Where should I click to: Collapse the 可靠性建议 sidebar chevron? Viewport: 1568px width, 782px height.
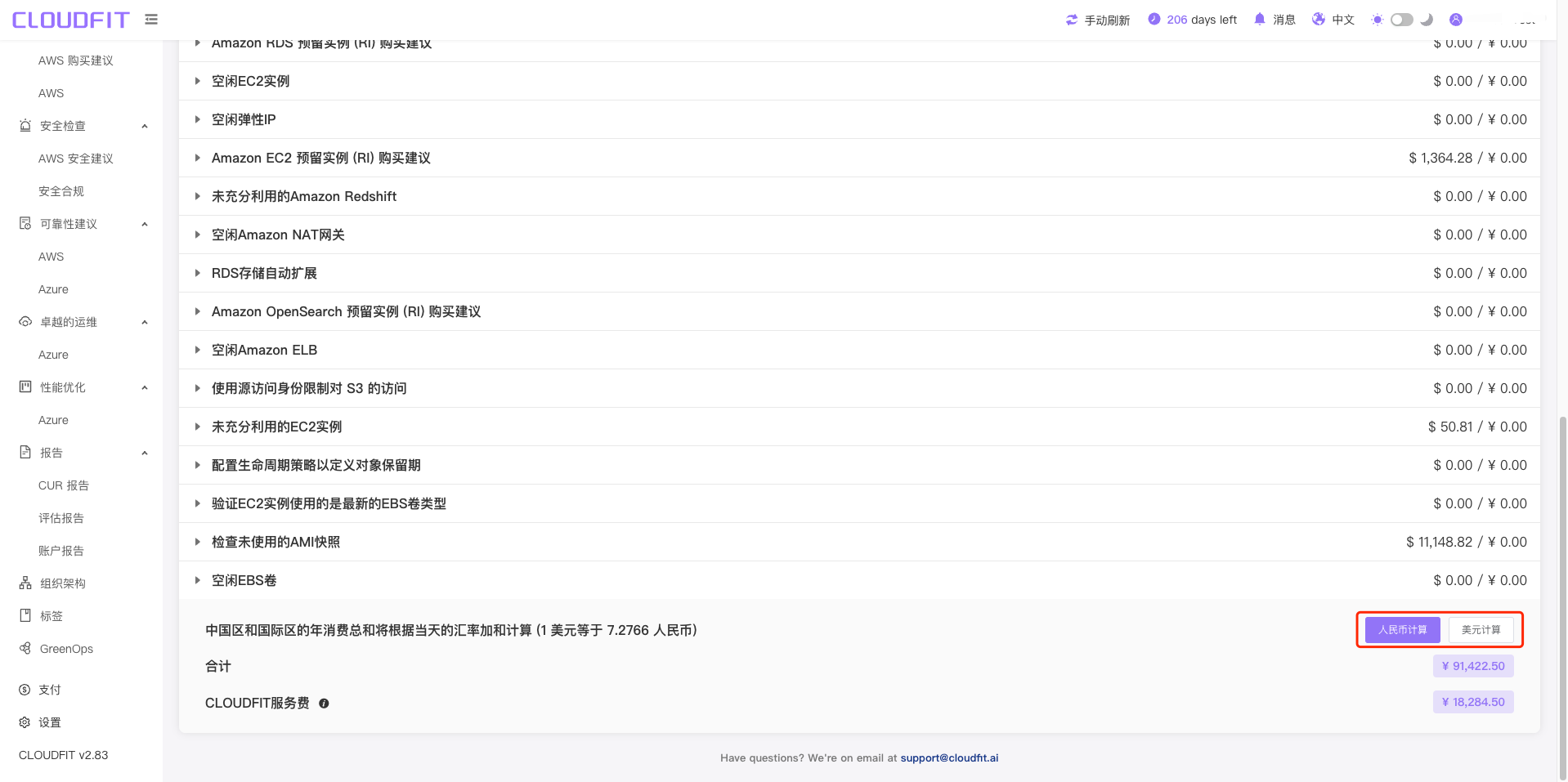click(145, 224)
